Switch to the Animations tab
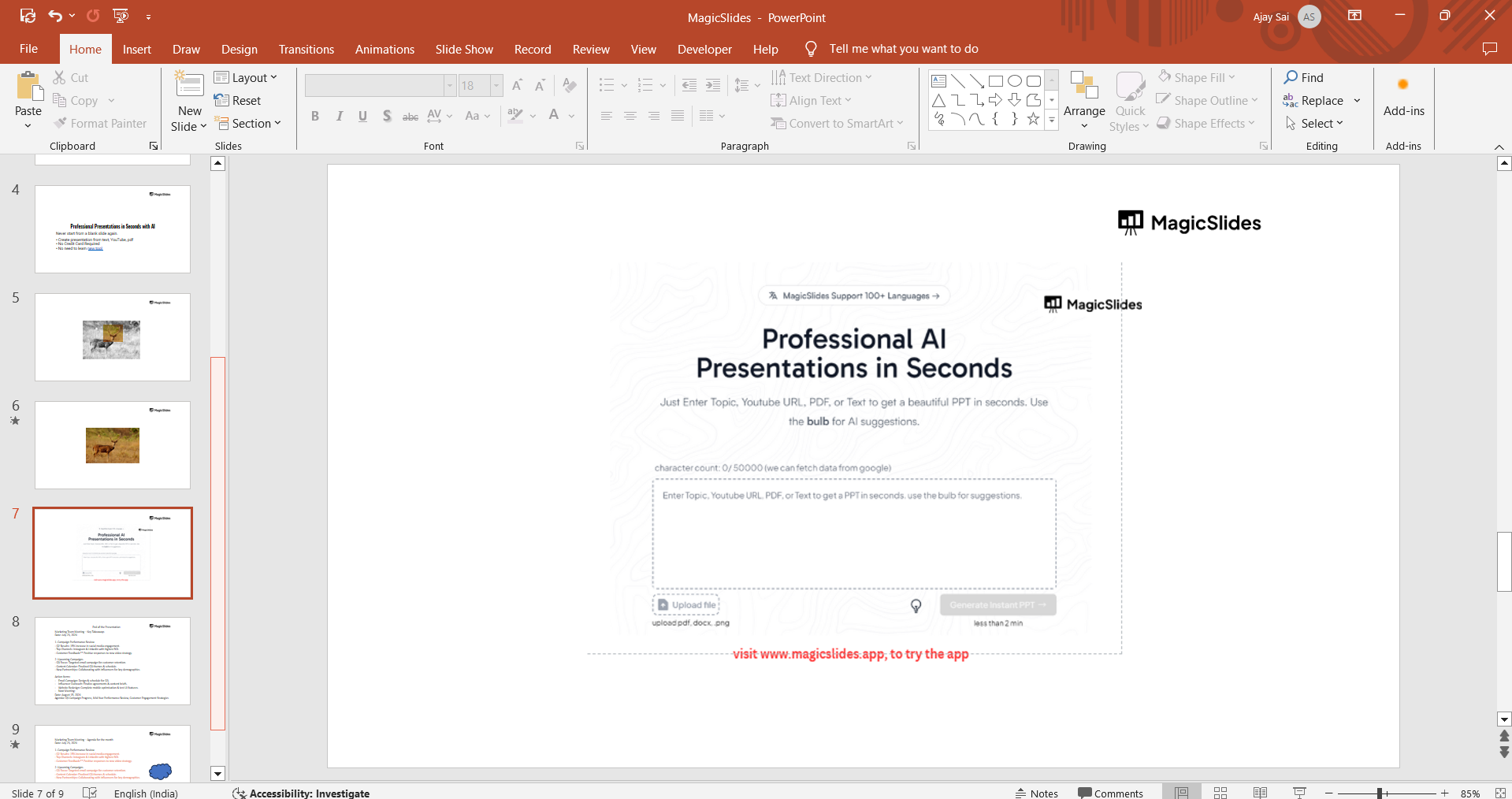Image resolution: width=1512 pixels, height=799 pixels. point(385,49)
